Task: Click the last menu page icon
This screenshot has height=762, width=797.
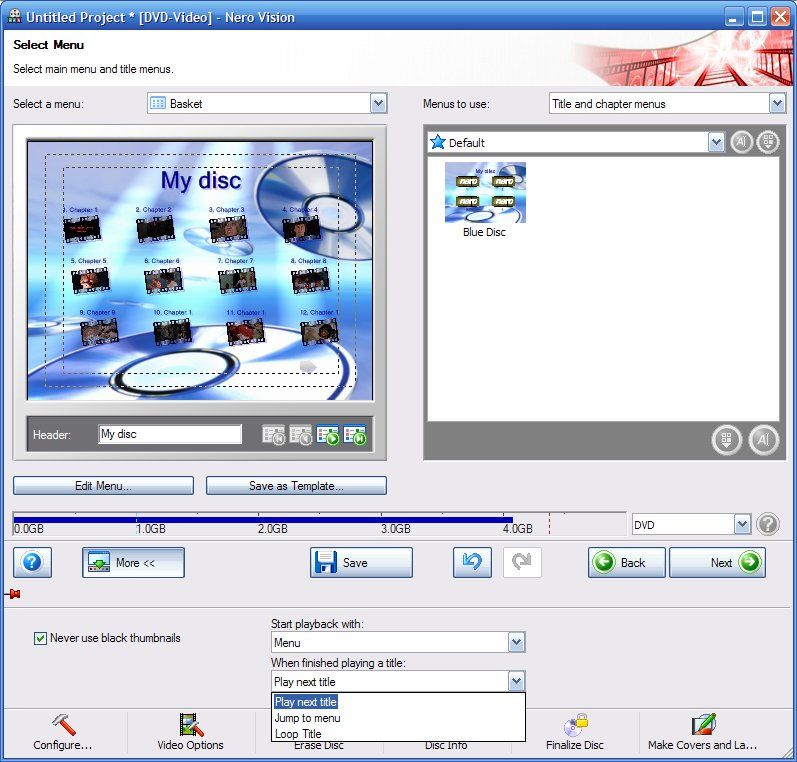Action: click(x=354, y=435)
